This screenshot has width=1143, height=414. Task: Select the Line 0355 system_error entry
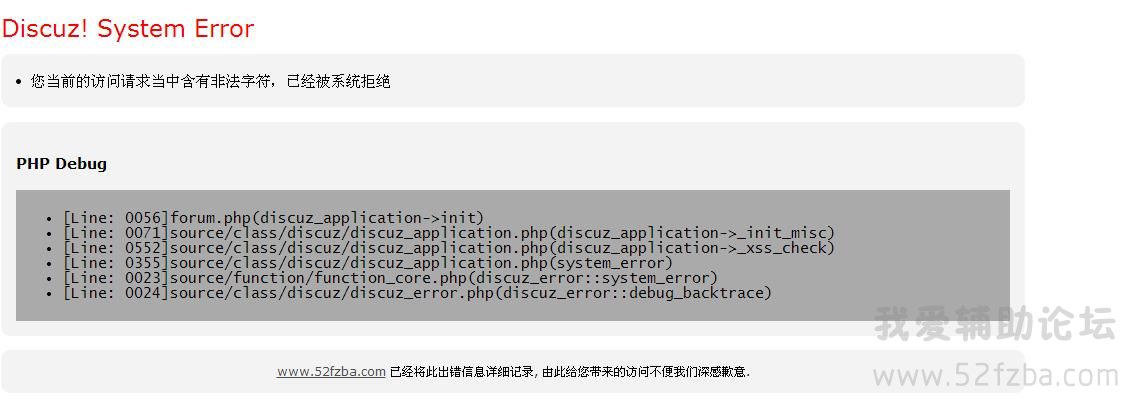pyautogui.click(x=368, y=262)
